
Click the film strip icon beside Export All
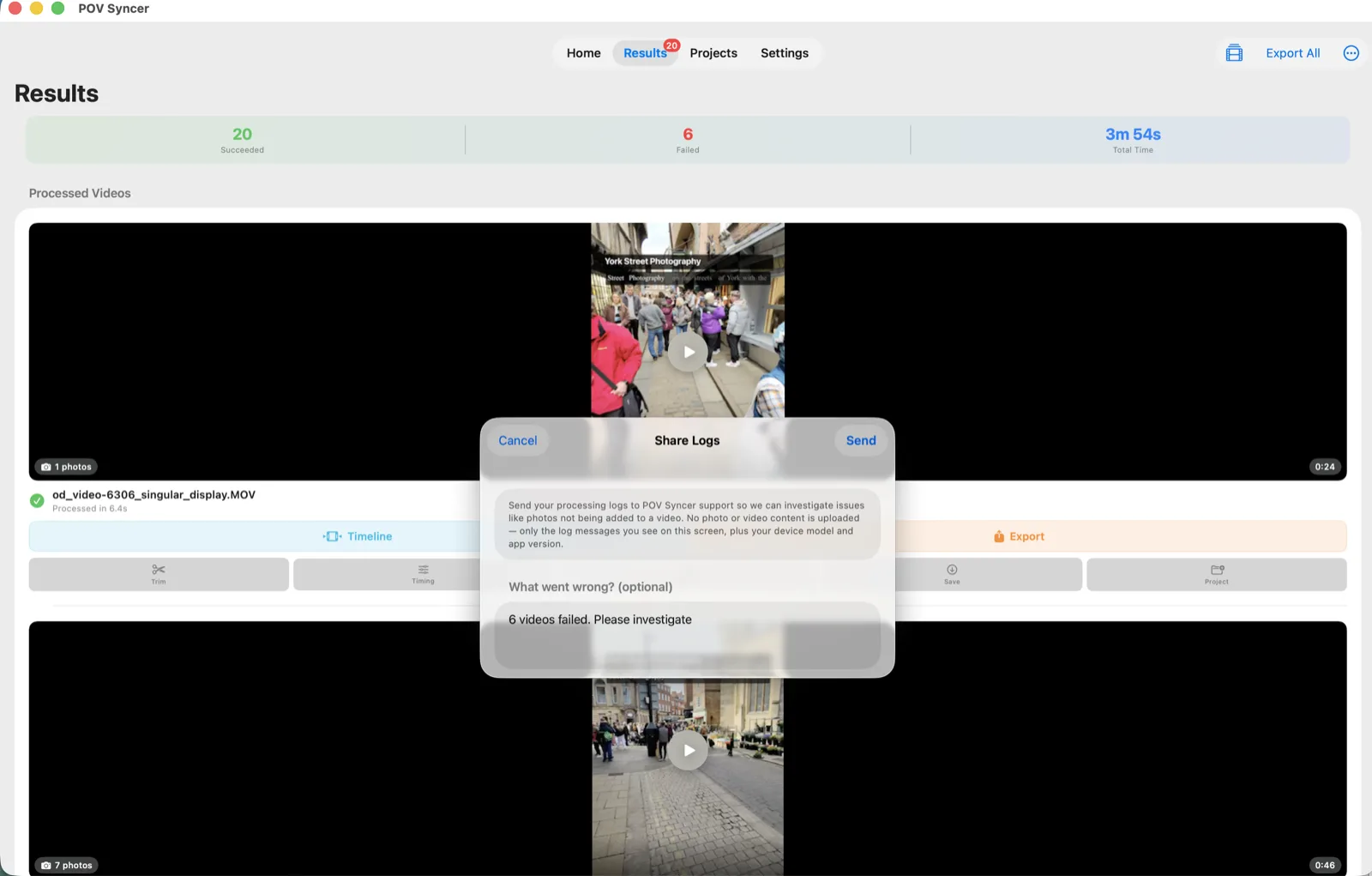point(1234,53)
